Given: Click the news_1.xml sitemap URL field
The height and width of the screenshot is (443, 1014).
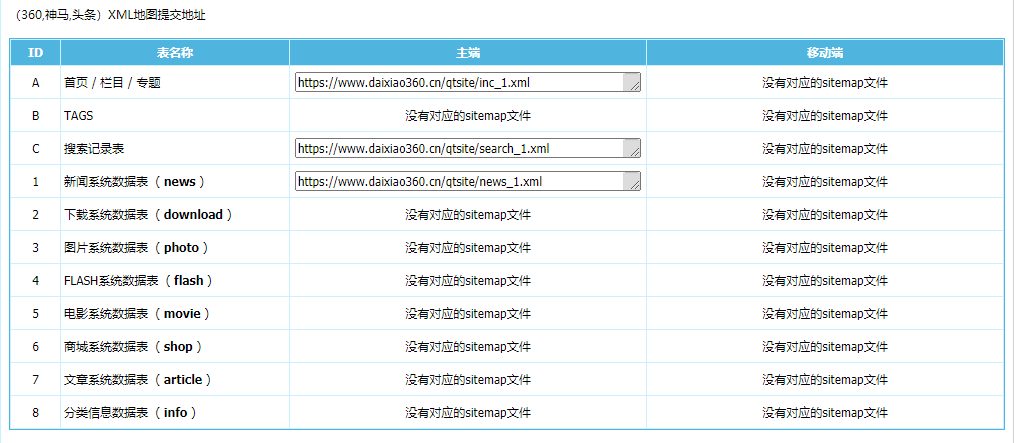Looking at the screenshot, I should tap(459, 182).
